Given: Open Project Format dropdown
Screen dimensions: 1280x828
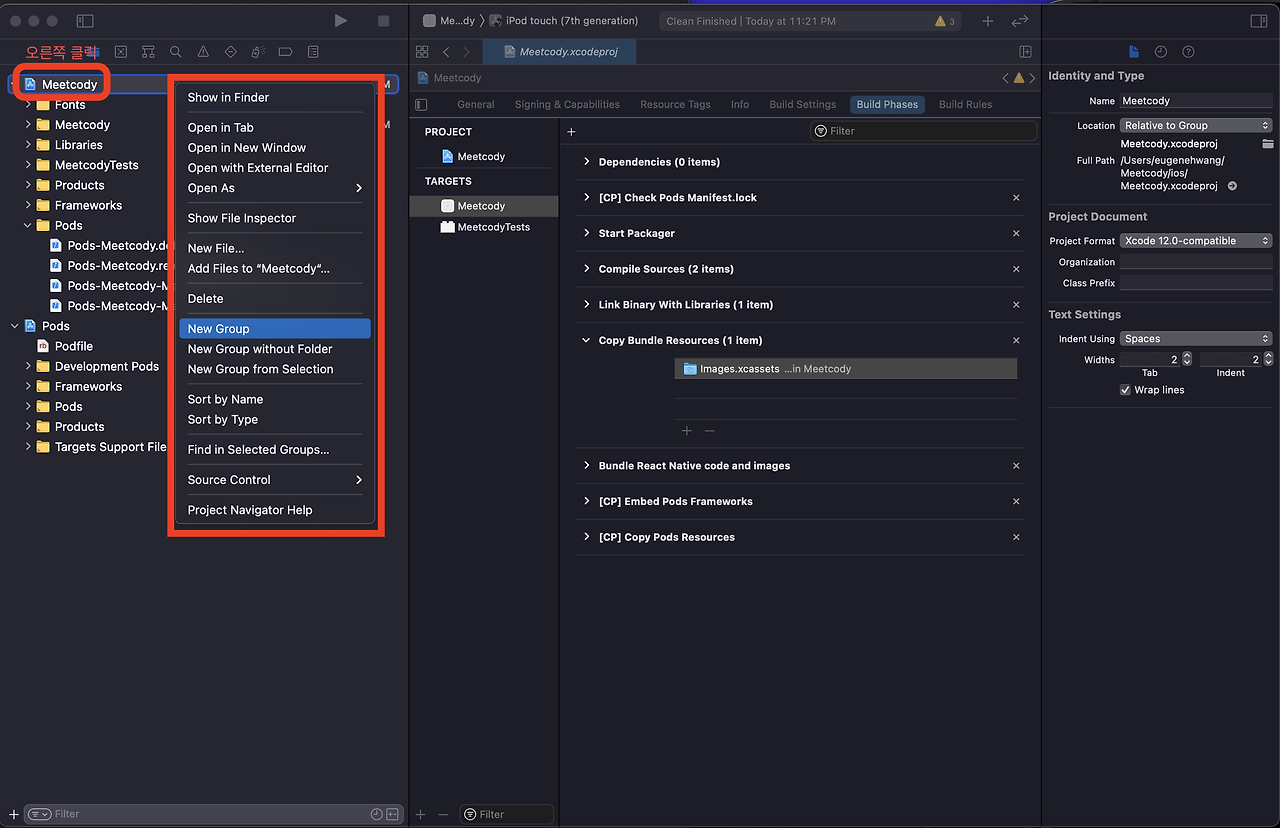Looking at the screenshot, I should point(1195,241).
